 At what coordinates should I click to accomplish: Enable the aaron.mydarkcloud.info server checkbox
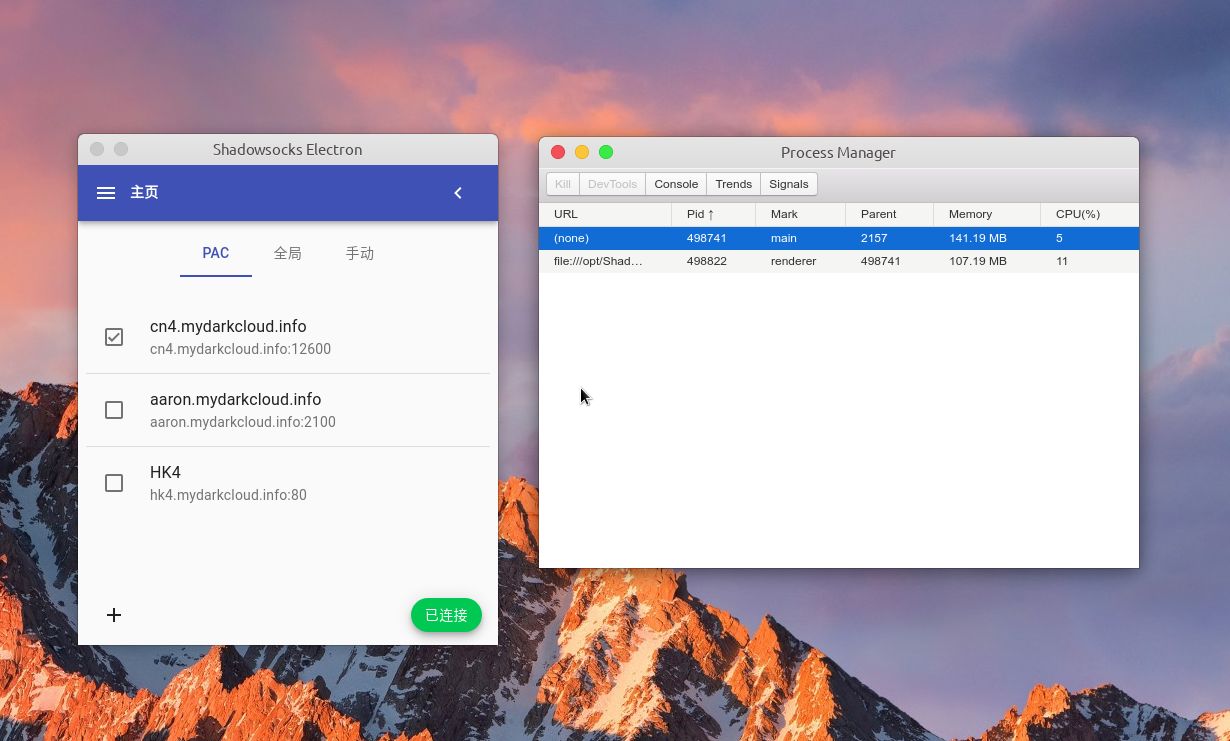coord(114,410)
